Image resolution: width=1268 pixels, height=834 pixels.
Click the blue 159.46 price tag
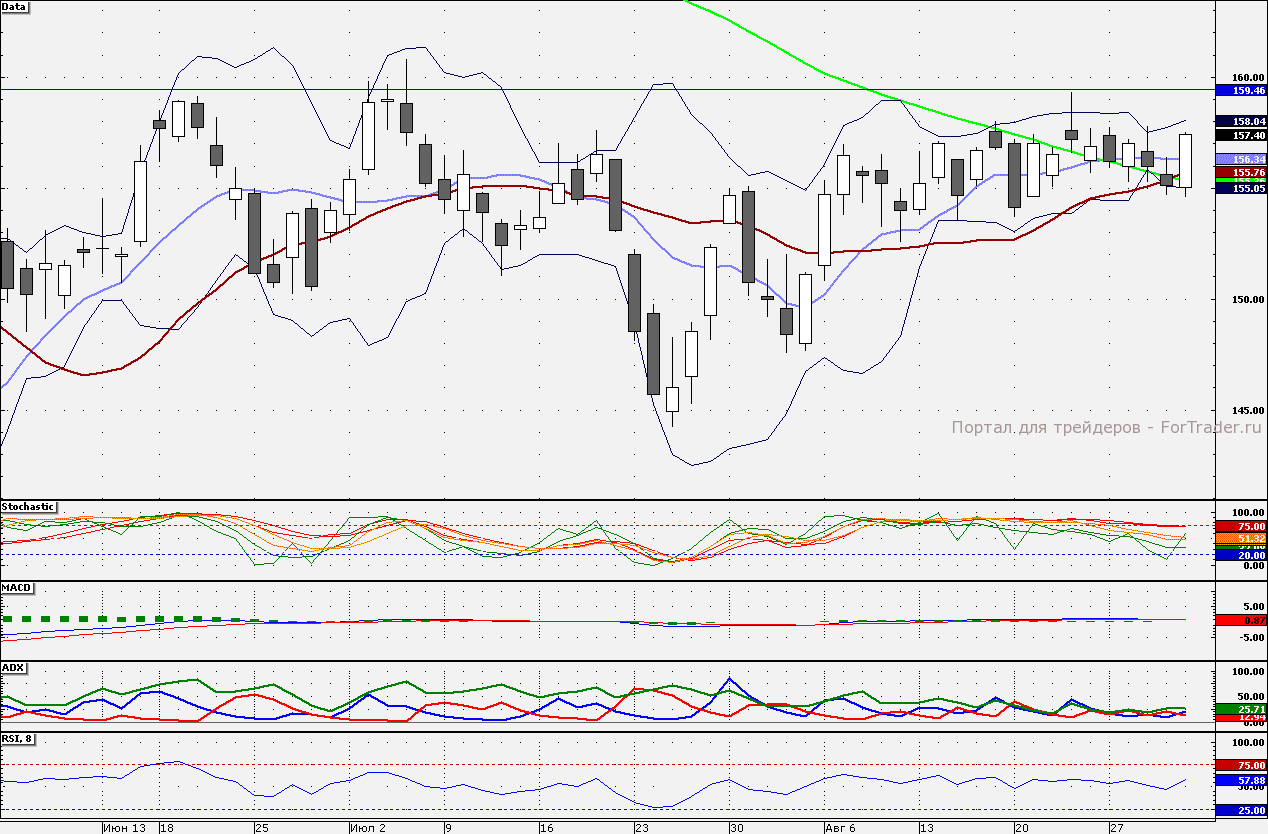coord(1241,90)
